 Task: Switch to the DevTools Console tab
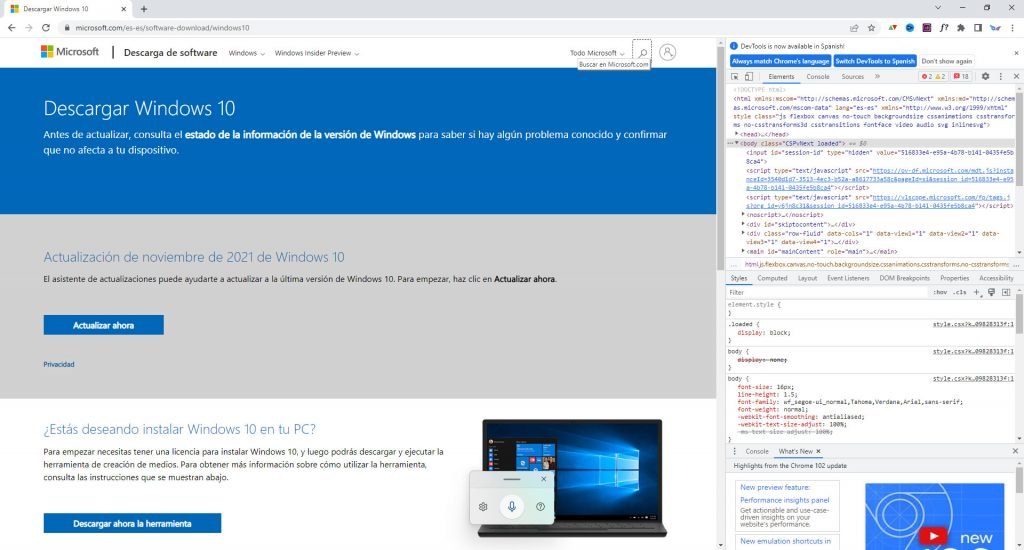click(x=818, y=76)
